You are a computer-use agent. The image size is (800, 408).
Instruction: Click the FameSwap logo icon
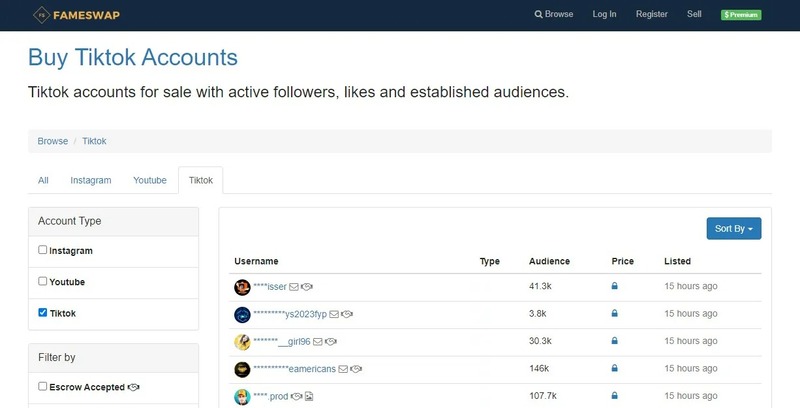(x=41, y=15)
